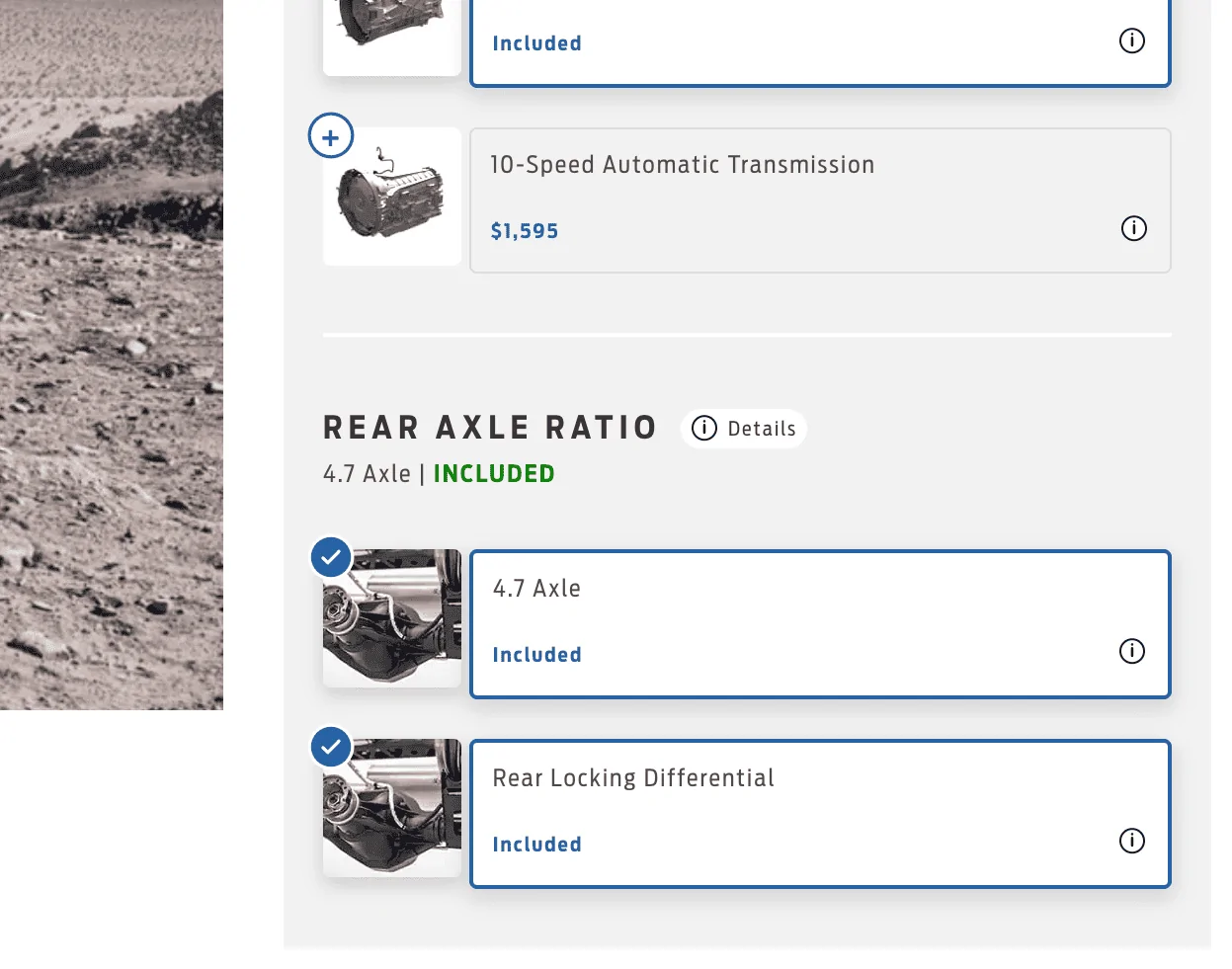Select the Rear Locking Differential card

pos(820,814)
